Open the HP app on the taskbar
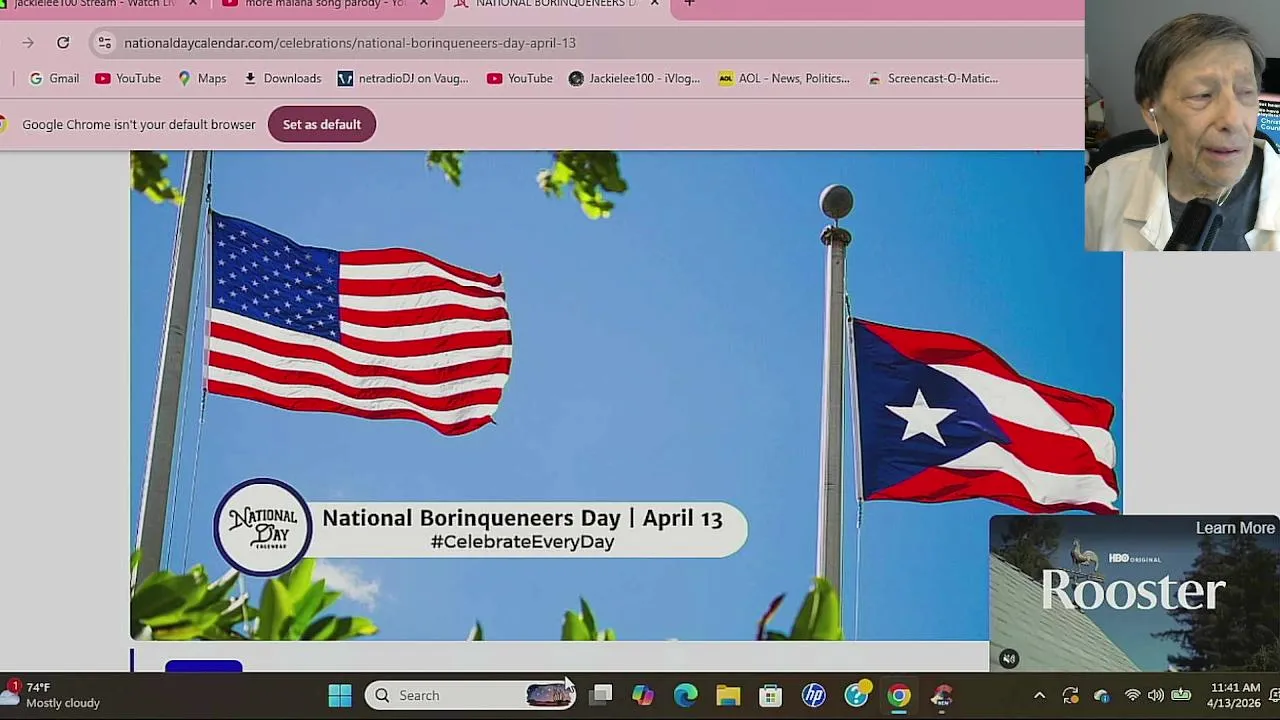1280x720 pixels. coord(814,695)
